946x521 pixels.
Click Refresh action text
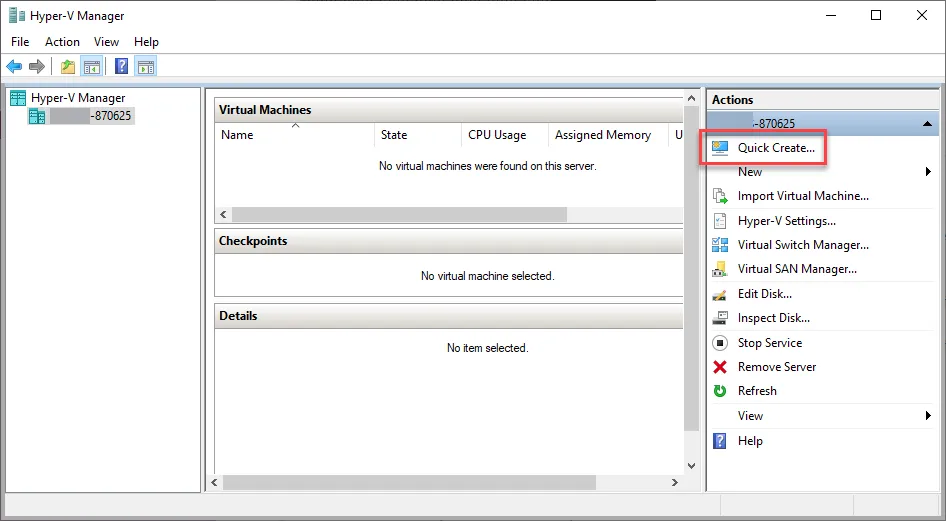(757, 391)
